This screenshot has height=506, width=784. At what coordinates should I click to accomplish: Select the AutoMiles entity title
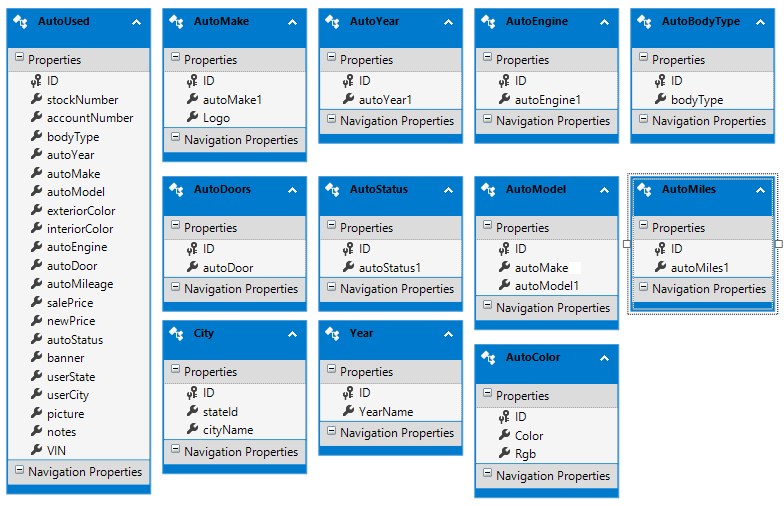(x=689, y=189)
